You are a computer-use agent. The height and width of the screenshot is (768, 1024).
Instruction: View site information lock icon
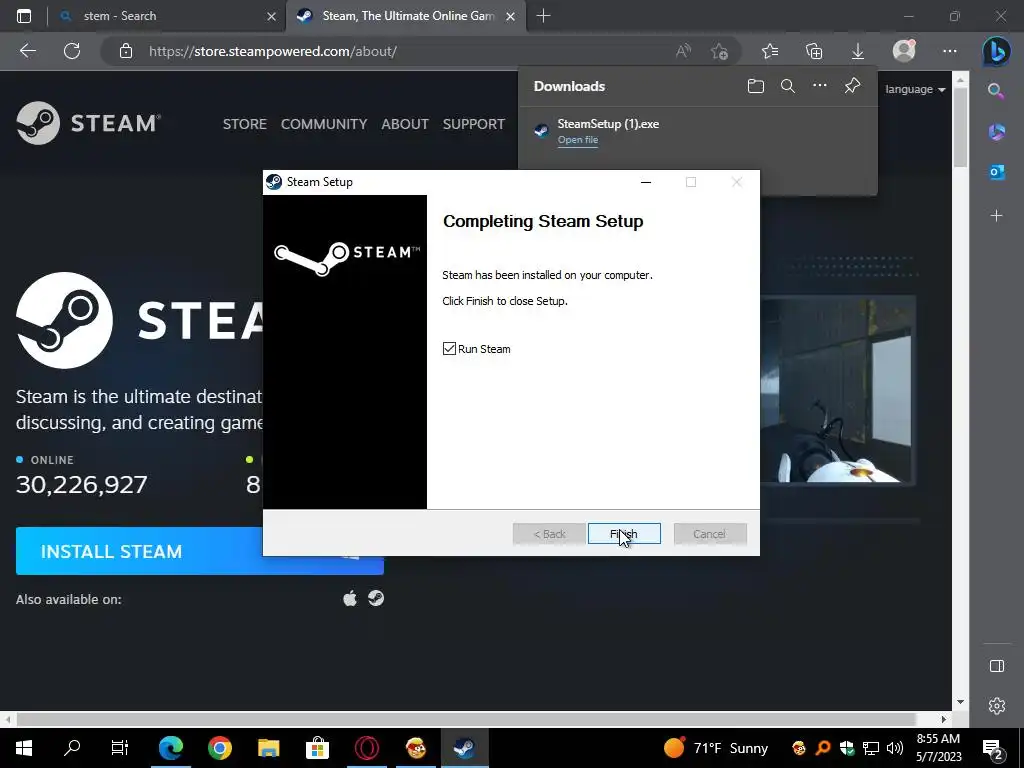(x=126, y=51)
